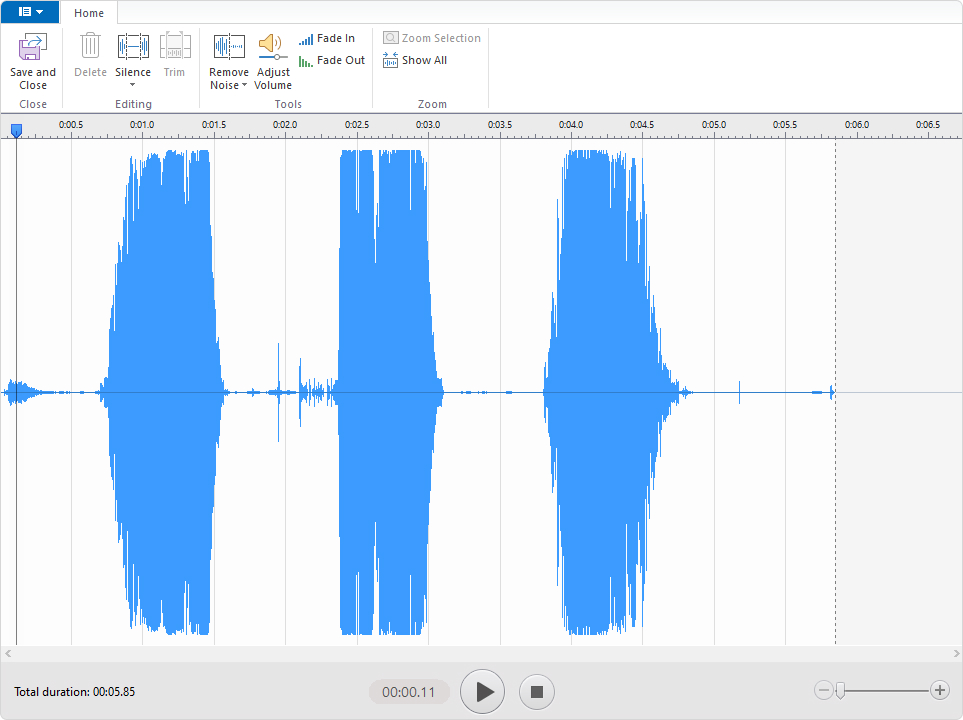
Task: Click the Silence waveform icon
Action: [133, 47]
